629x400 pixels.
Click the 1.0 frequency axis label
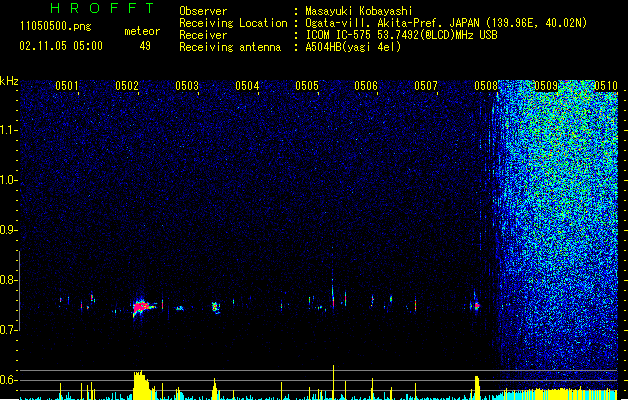click(x=8, y=180)
